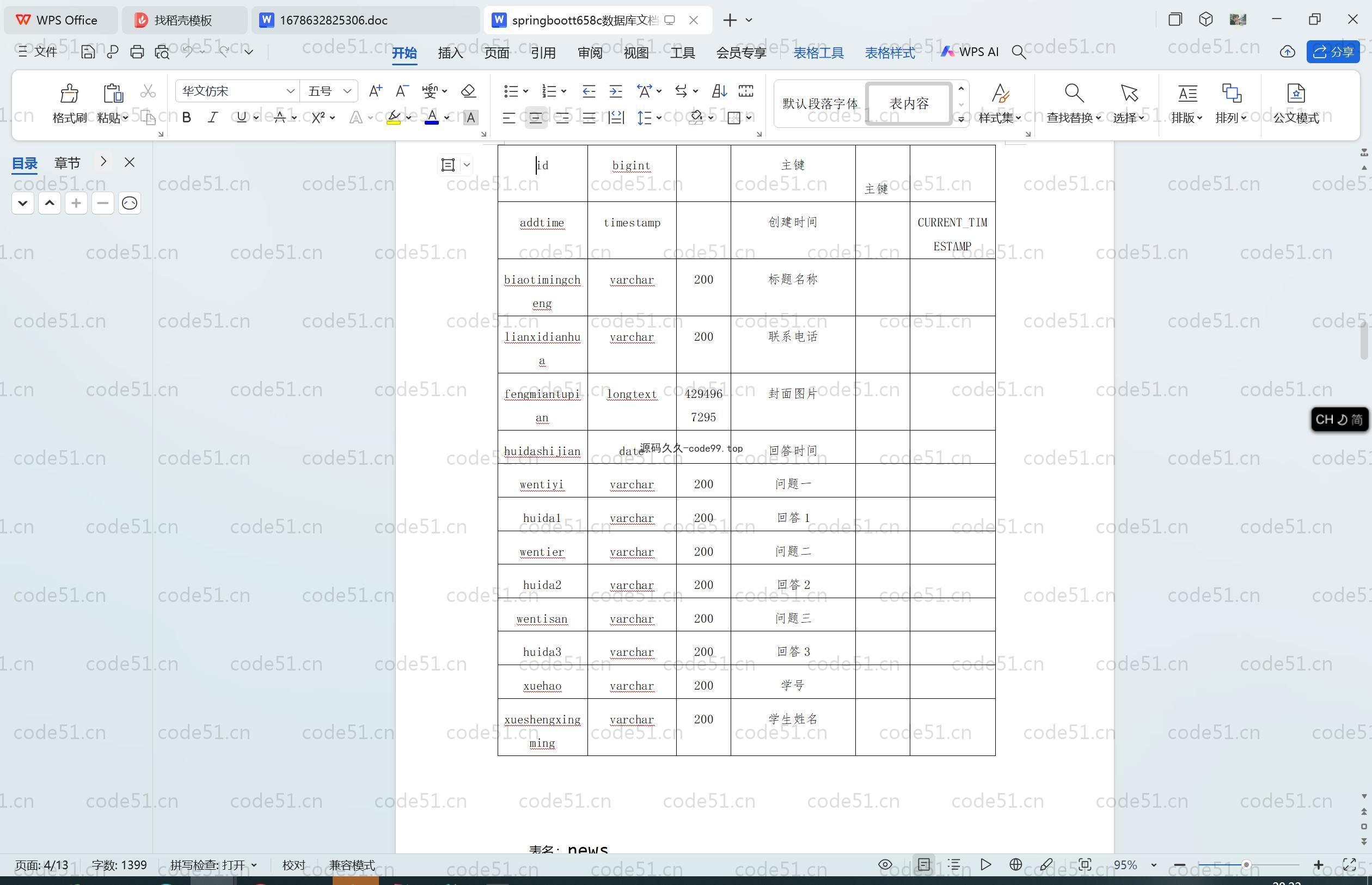The width and height of the screenshot is (1372, 885).
Task: Toggle Center paragraph alignment
Action: (536, 118)
